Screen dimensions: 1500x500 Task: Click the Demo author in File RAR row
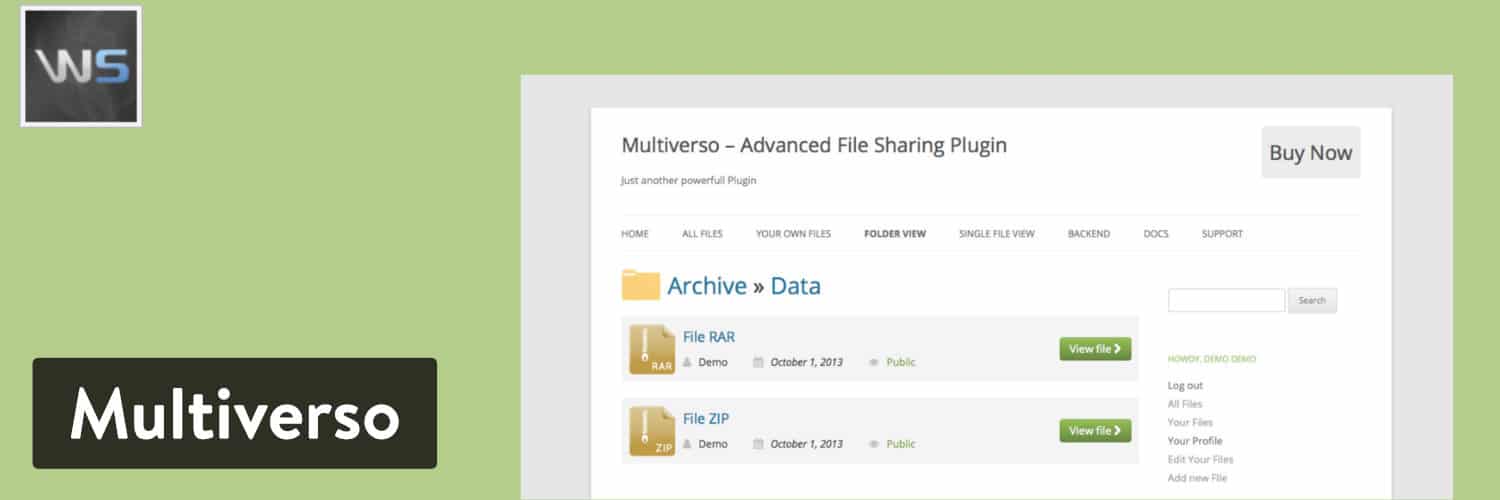(x=713, y=362)
